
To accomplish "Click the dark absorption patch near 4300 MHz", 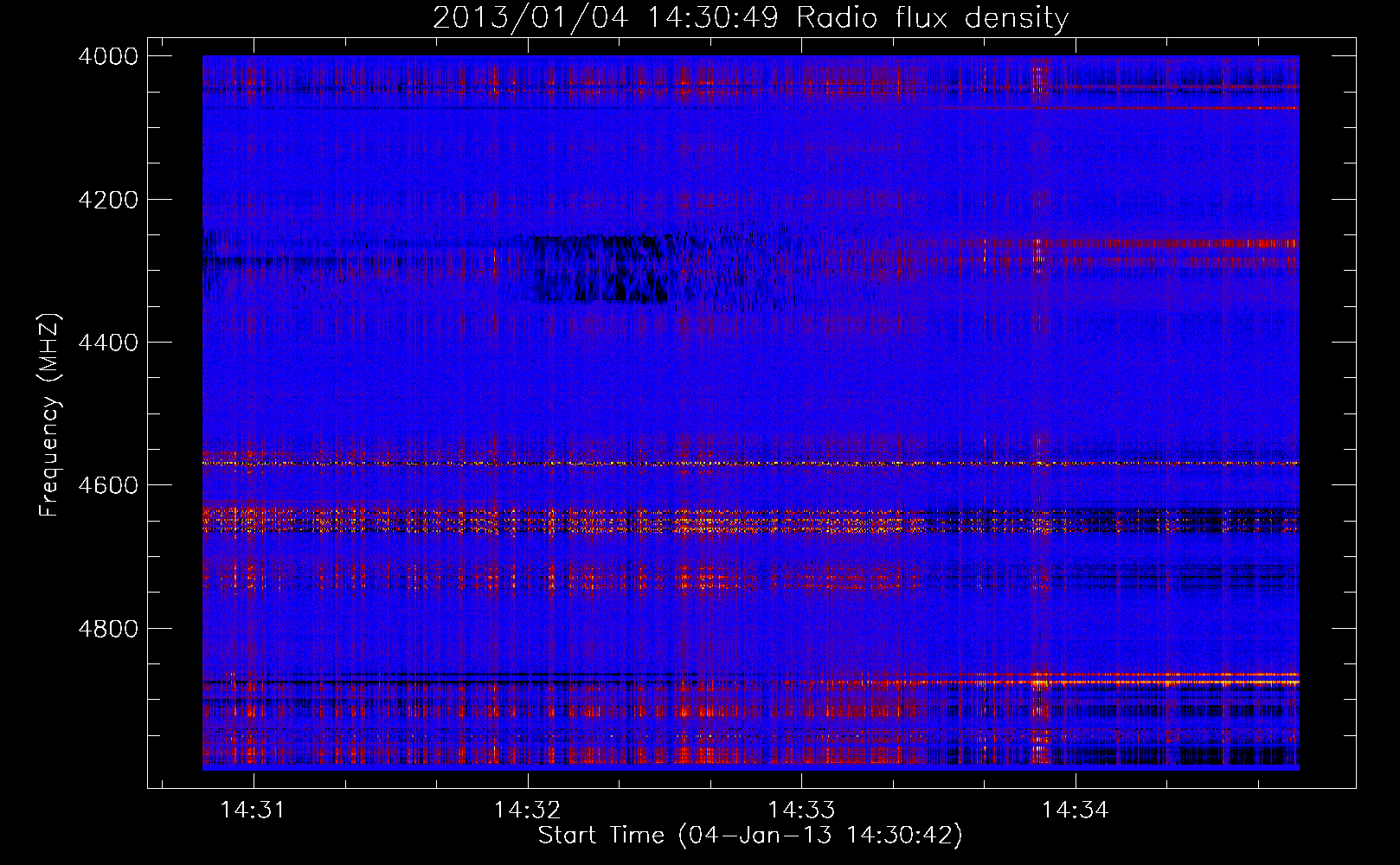I will click(599, 269).
